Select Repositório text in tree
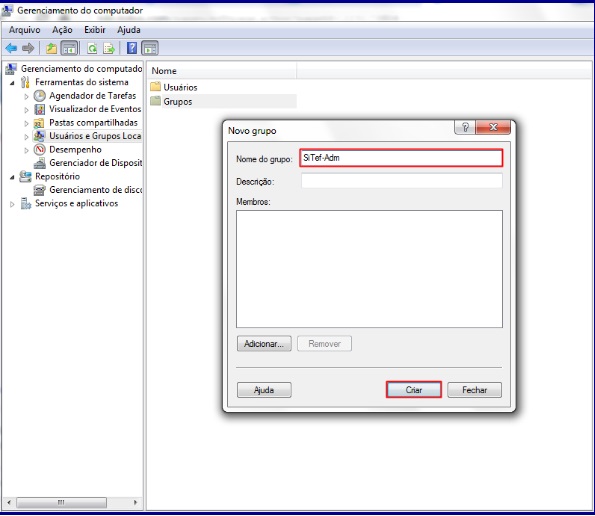This screenshot has height=516, width=595. click(x=57, y=176)
